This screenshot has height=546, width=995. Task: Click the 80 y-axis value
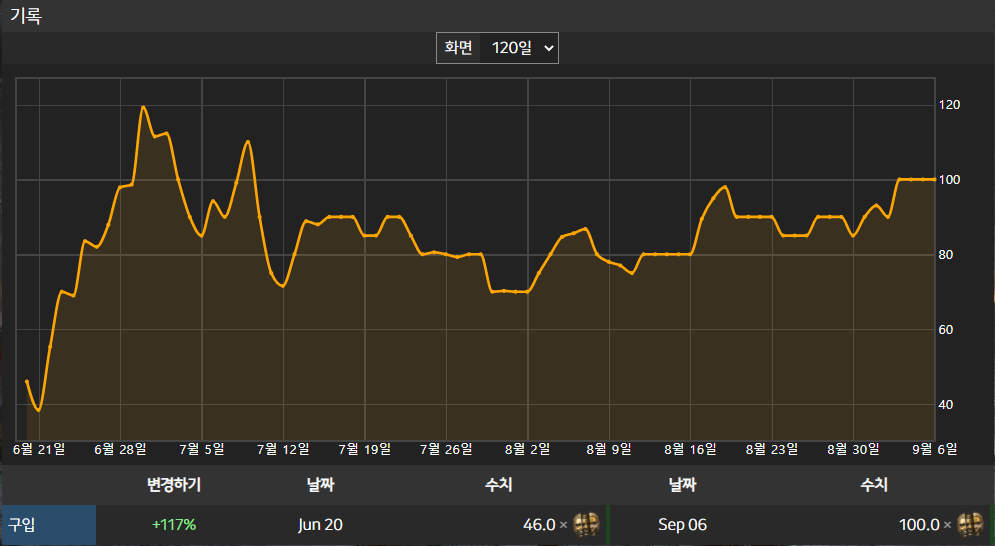pyautogui.click(x=946, y=255)
